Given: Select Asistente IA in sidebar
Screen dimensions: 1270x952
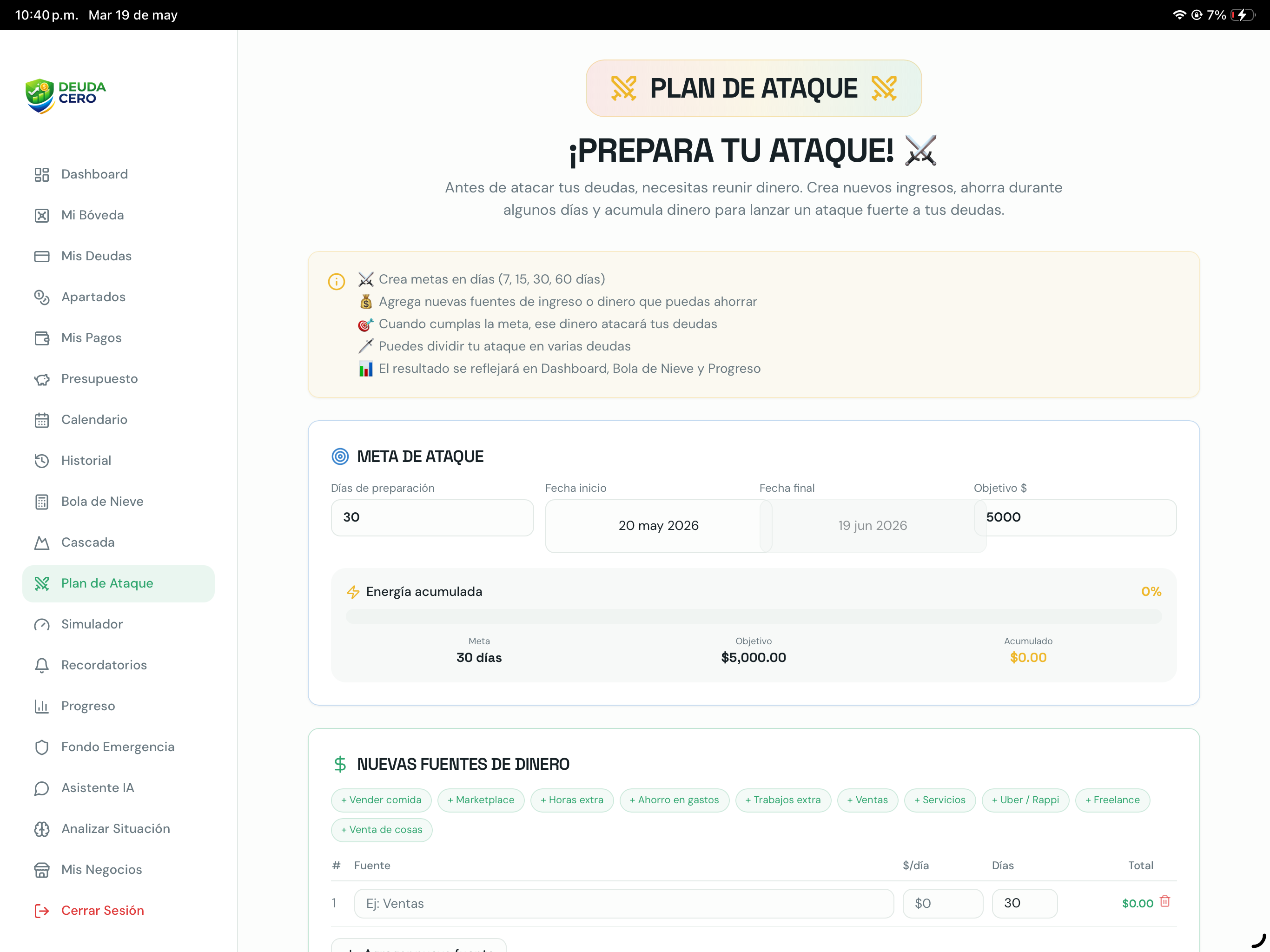Looking at the screenshot, I should [x=118, y=788].
